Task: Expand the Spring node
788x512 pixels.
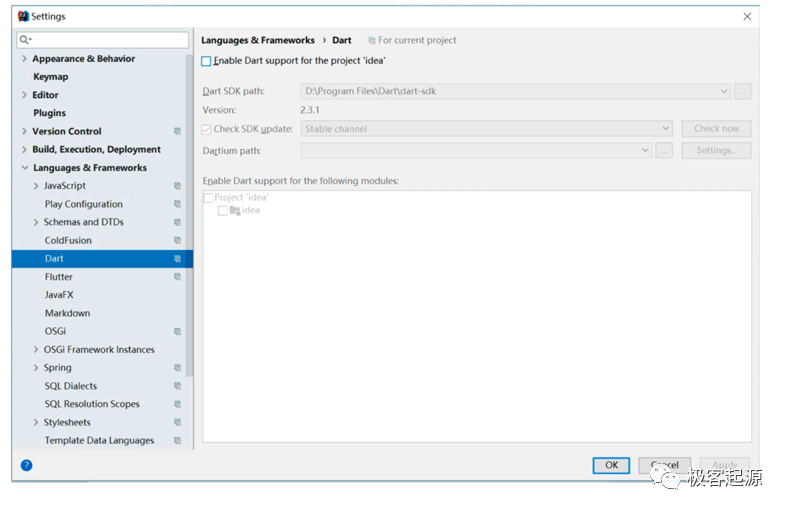Action: pyautogui.click(x=36, y=368)
